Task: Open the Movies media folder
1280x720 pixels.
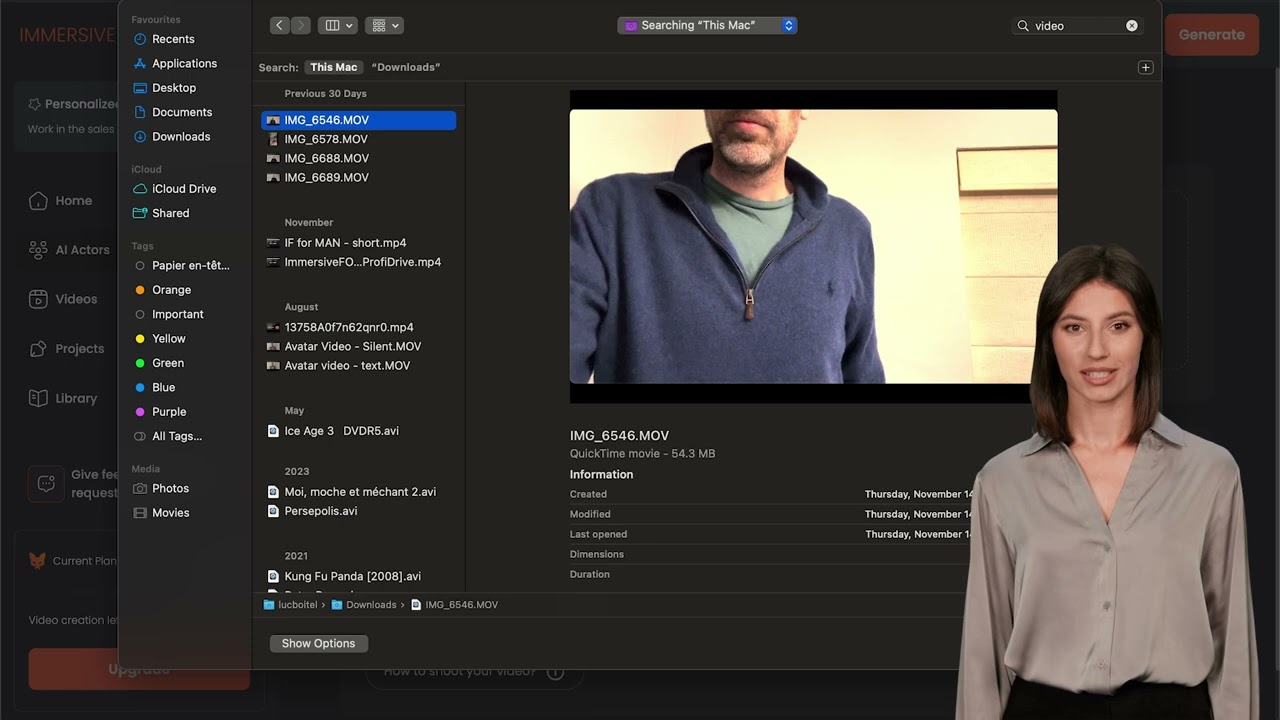Action: point(161,512)
